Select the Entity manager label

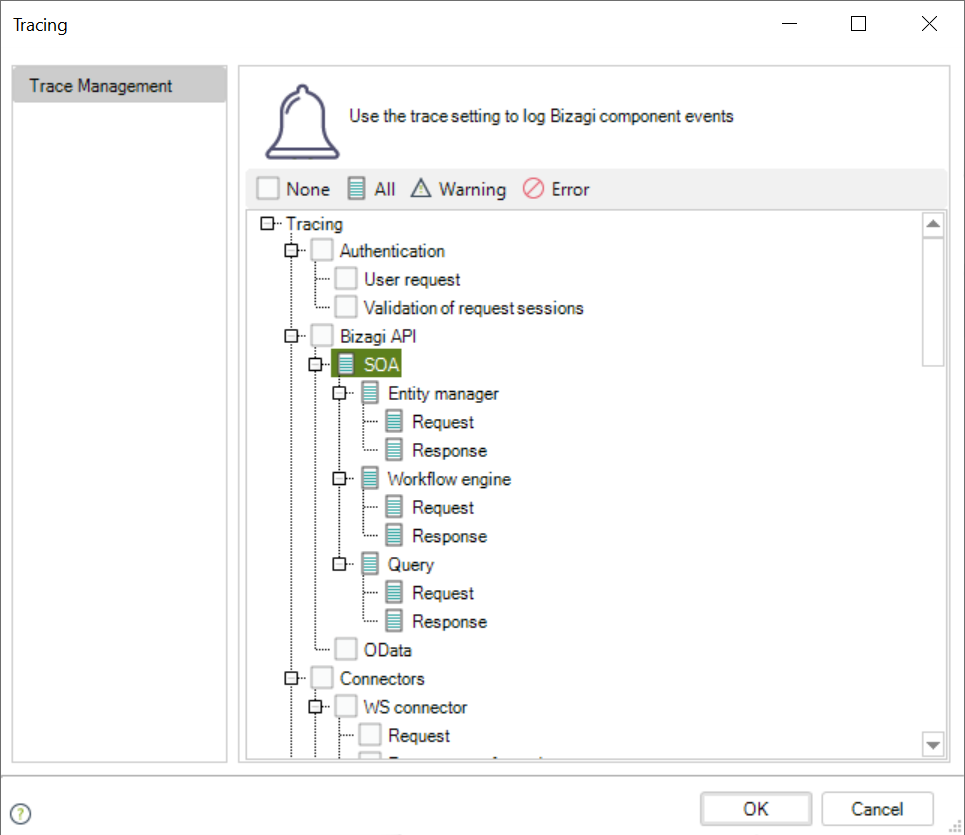coord(443,393)
